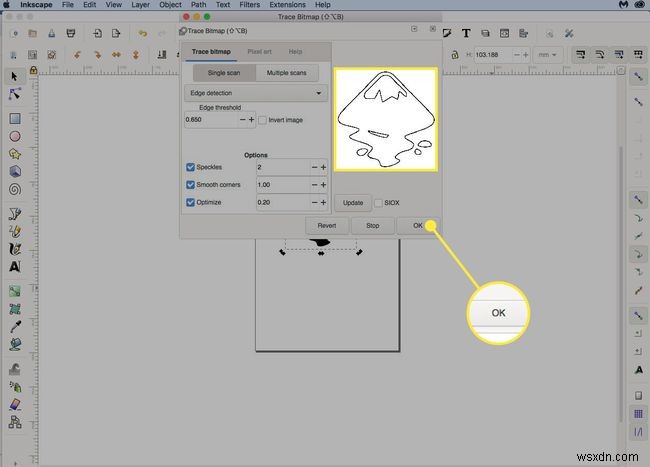The image size is (650, 467).
Task: Select the Mesh gradient tool
Action: tap(15, 309)
